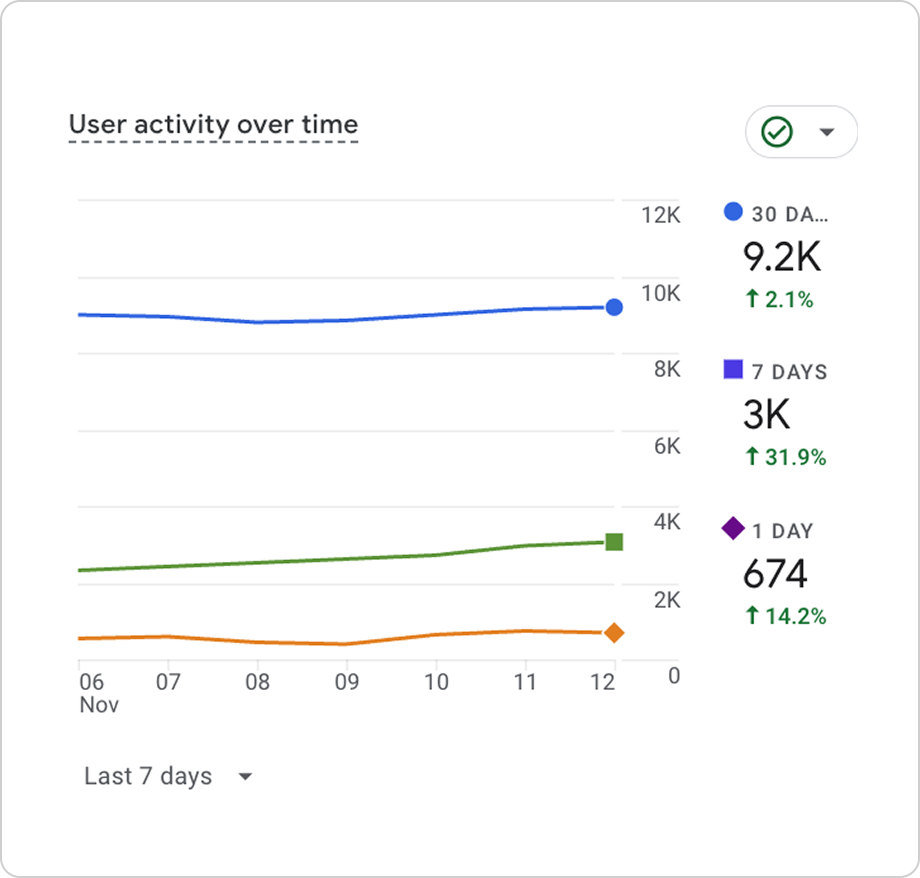Open the User activity over time report

tap(213, 124)
